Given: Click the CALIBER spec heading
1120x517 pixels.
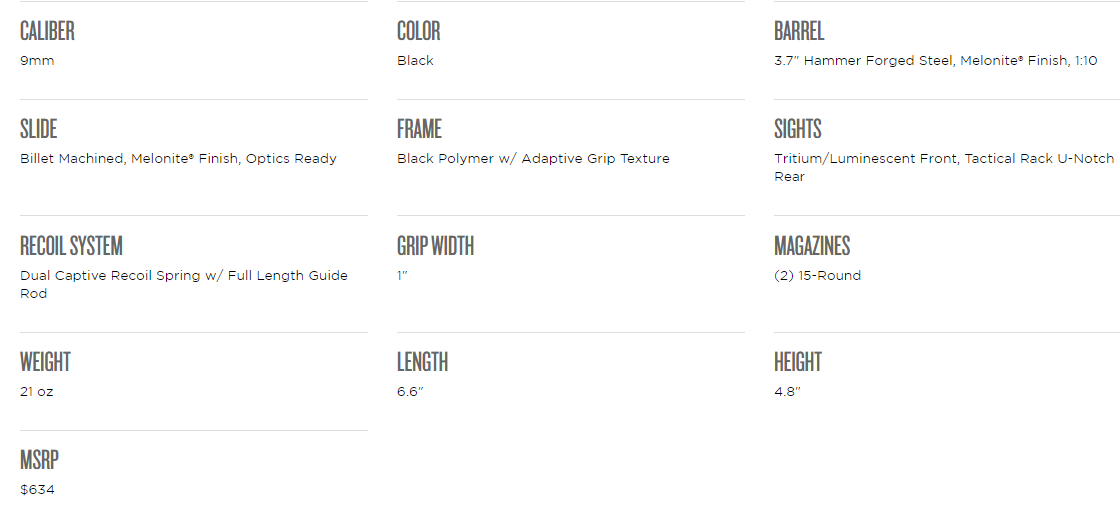Looking at the screenshot, I should (x=47, y=31).
